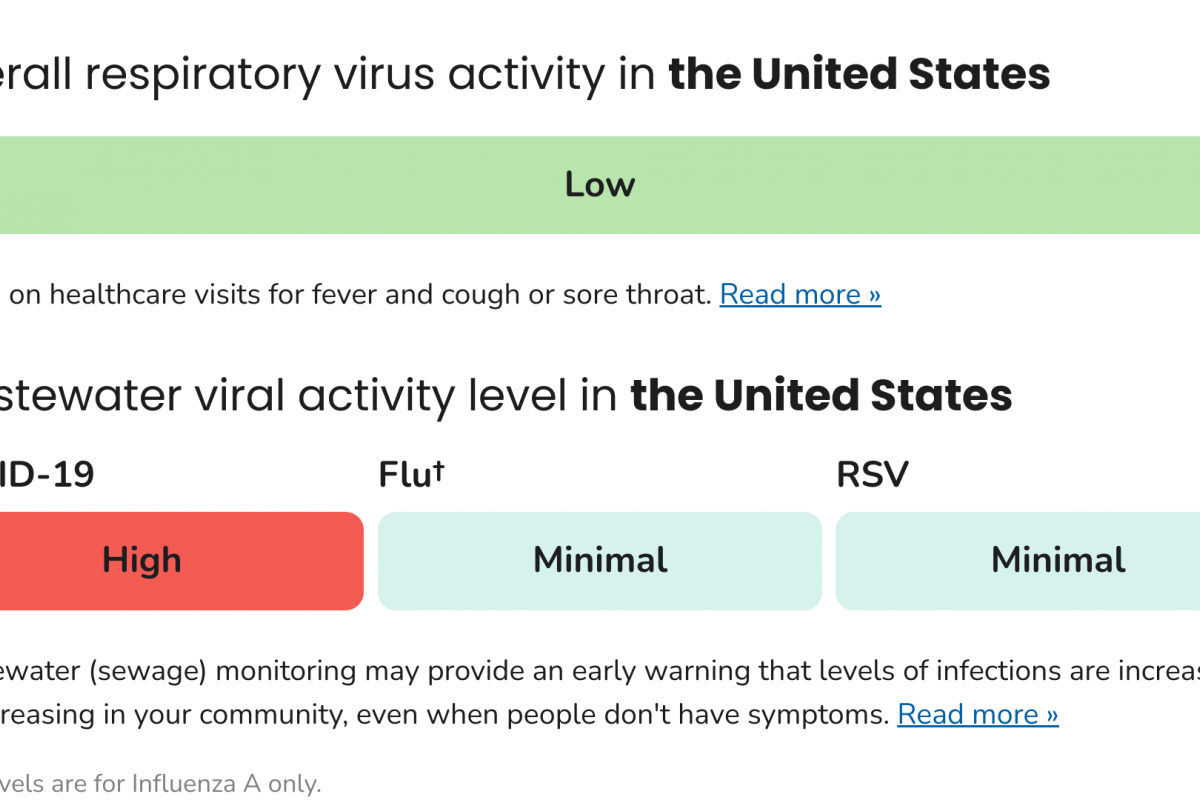Viewport: 1200px width, 800px height.
Task: Click 'the United States' in respiratory virus heading
Action: 859,75
